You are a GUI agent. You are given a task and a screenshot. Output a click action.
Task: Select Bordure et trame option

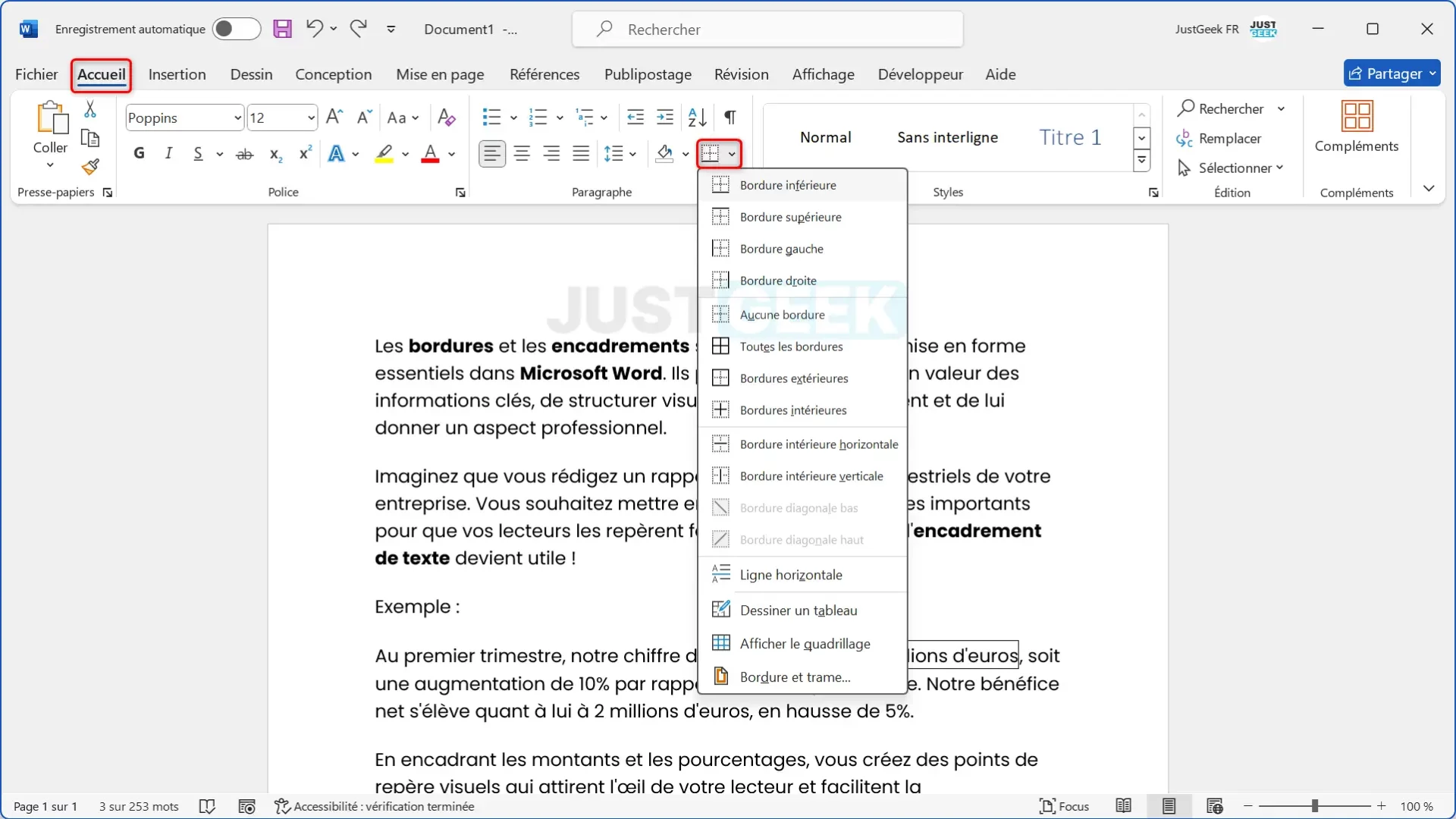click(795, 676)
